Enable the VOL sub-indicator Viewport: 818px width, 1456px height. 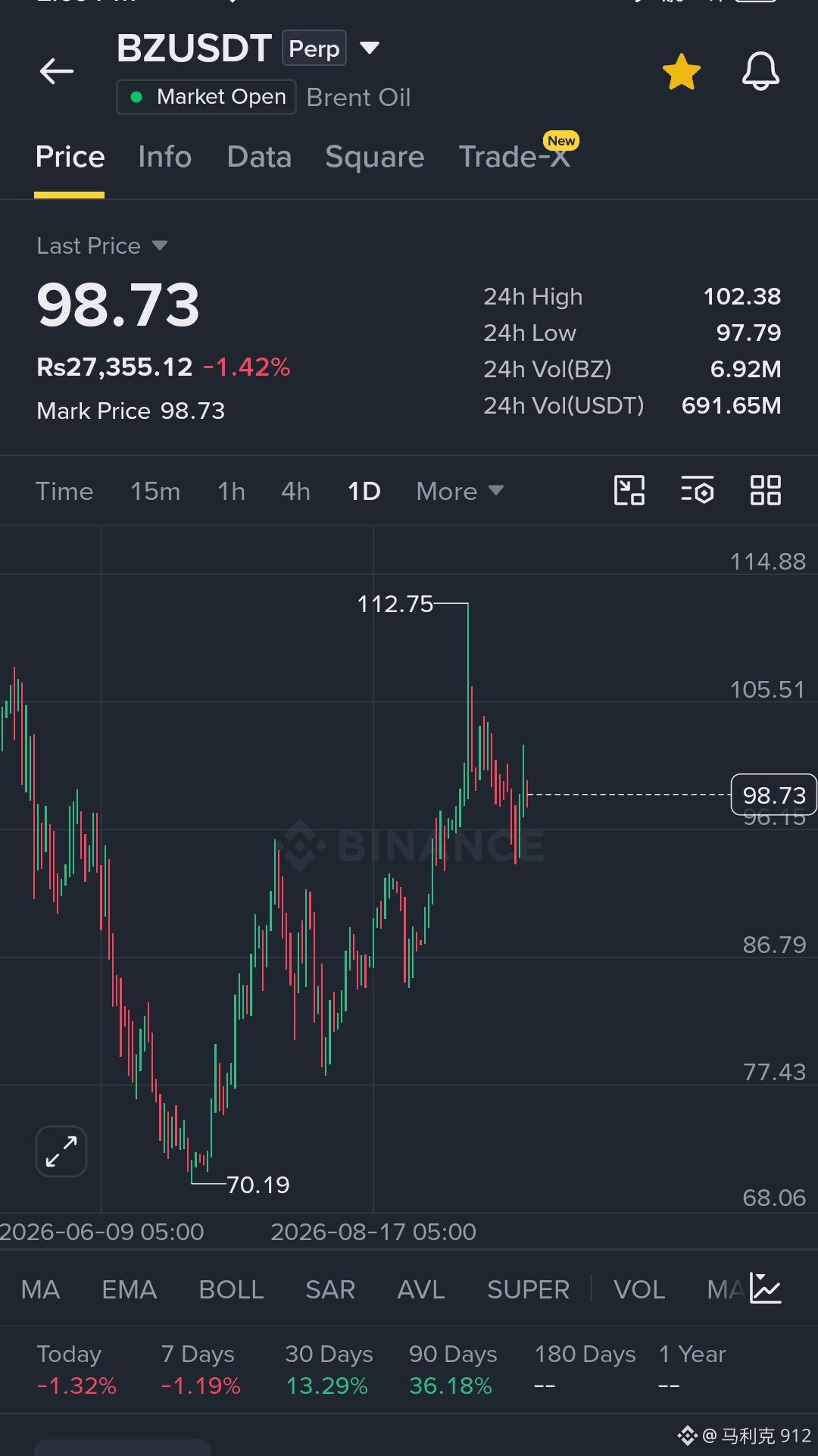pos(639,1289)
